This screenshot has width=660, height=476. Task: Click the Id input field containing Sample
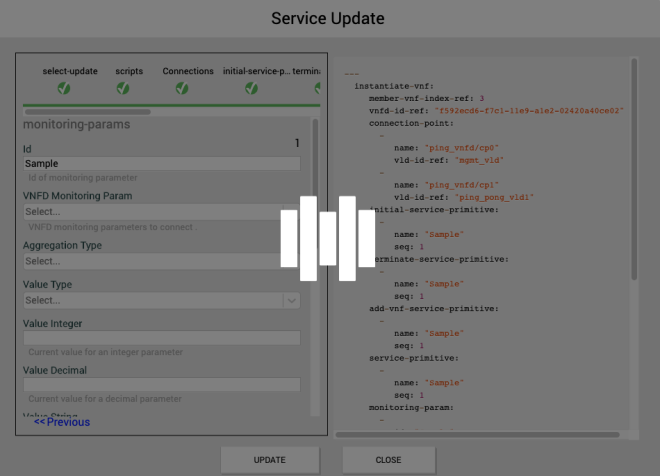(161, 164)
